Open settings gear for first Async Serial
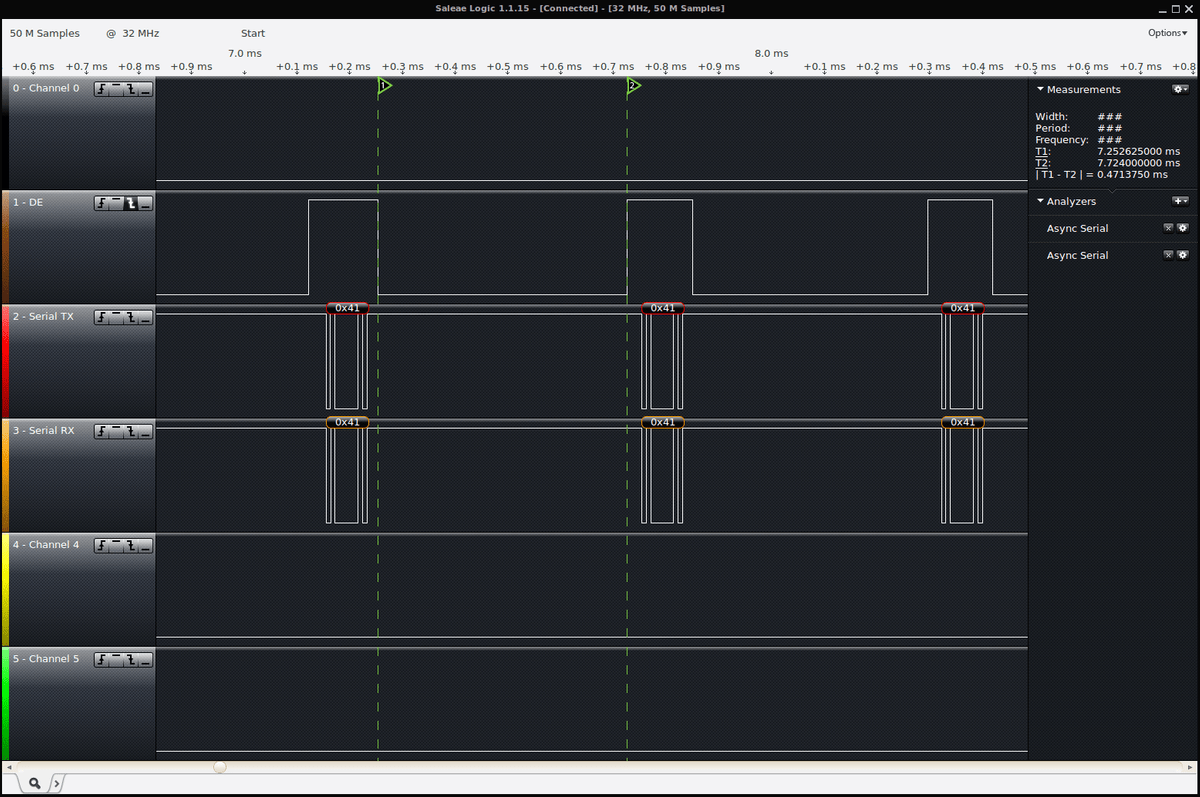The width and height of the screenshot is (1200, 797). 1183,228
